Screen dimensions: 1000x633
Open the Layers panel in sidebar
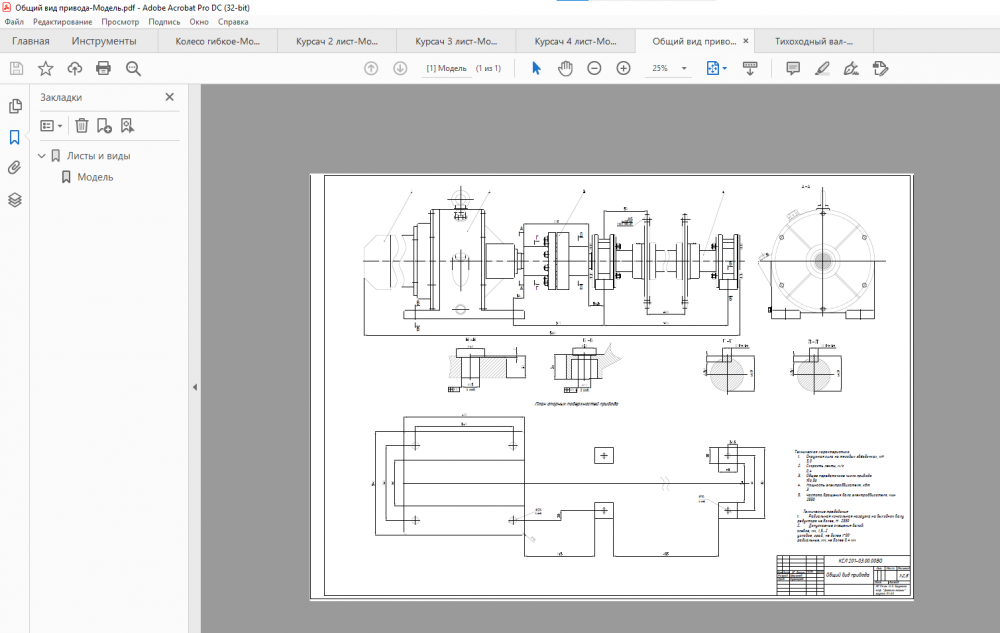point(14,199)
